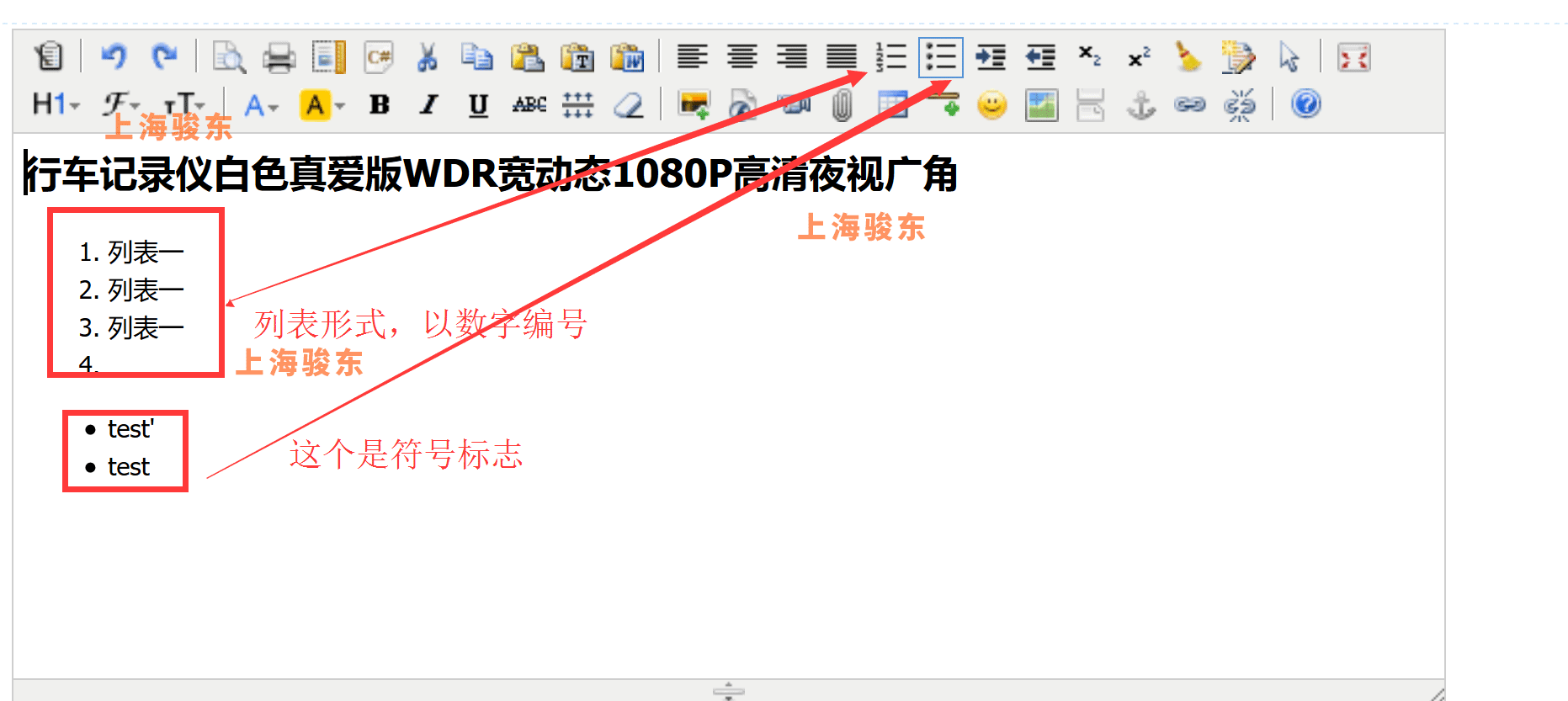Click in the bold product title heading
1568x701 pixels.
(492, 174)
